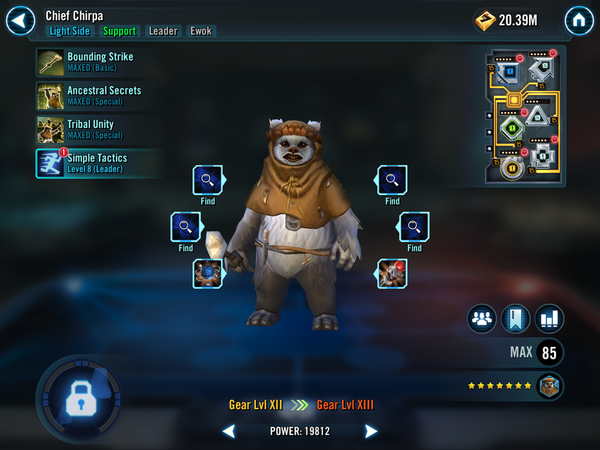Screen dimensions: 600x450
Task: Tap the credits balance 20.39M
Action: [x=506, y=20]
